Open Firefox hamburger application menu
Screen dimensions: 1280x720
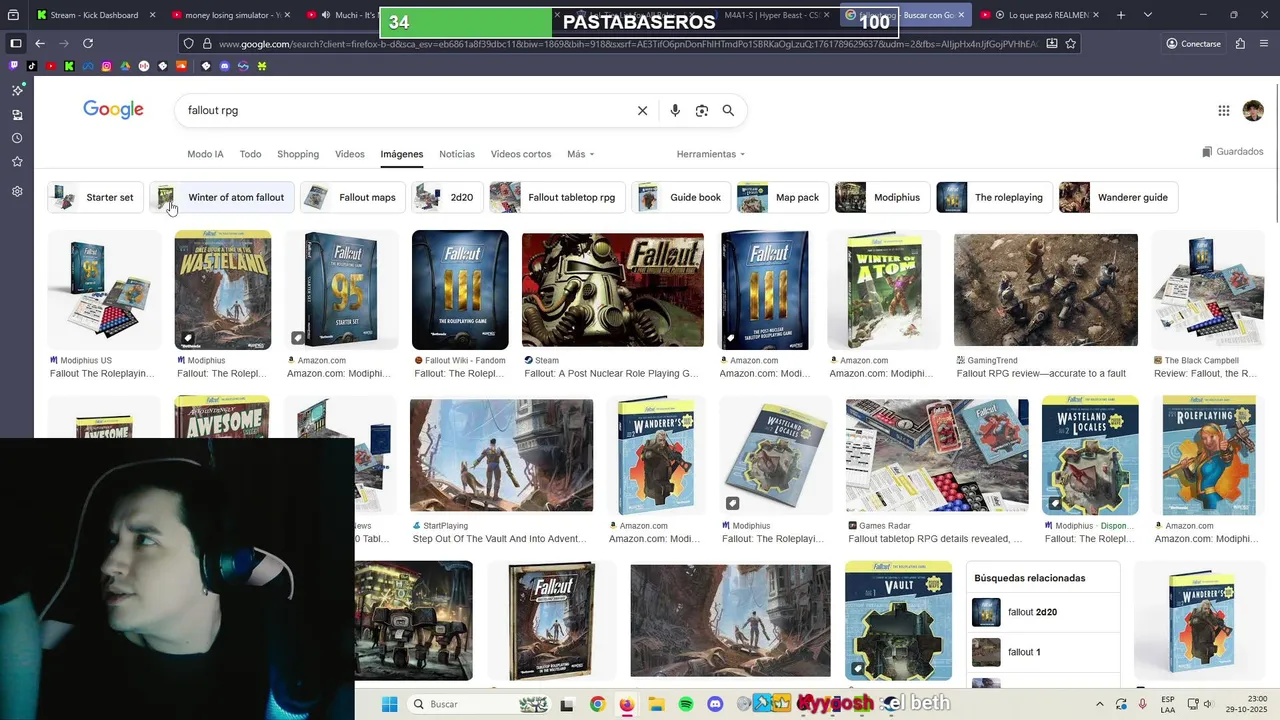tap(1264, 44)
